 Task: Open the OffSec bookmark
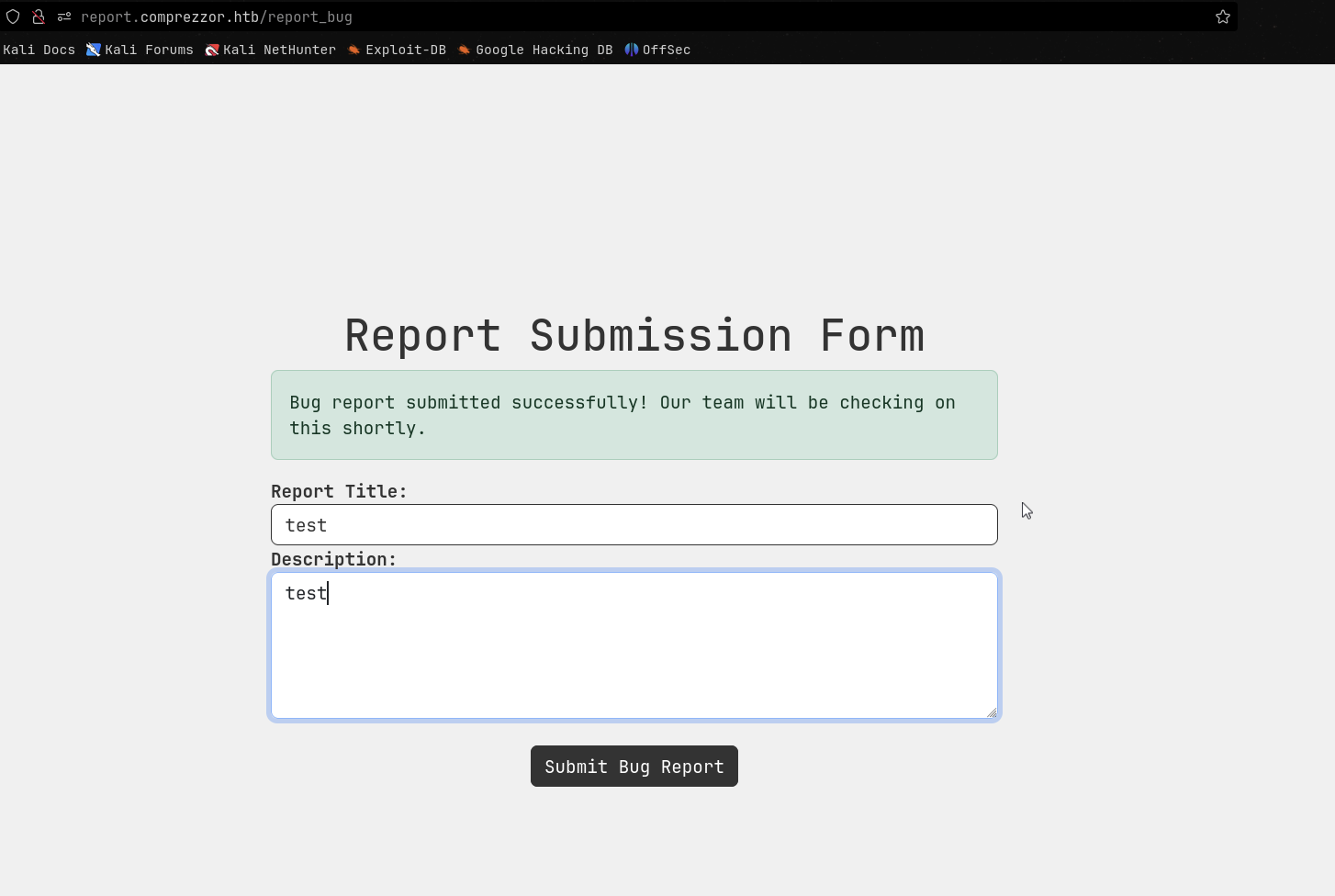pyautogui.click(x=657, y=50)
